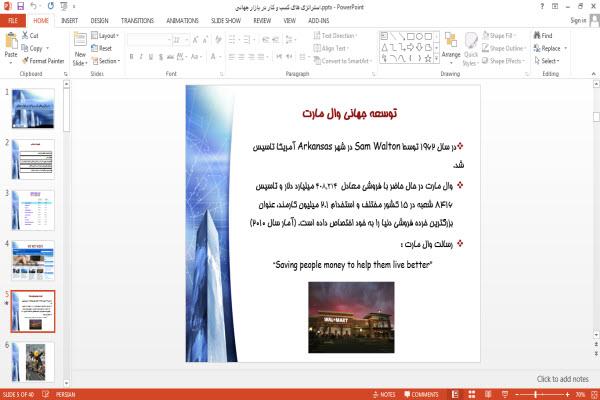Screen dimensions: 600x400
Task: Select slide 1 thumbnail
Action: [33, 108]
